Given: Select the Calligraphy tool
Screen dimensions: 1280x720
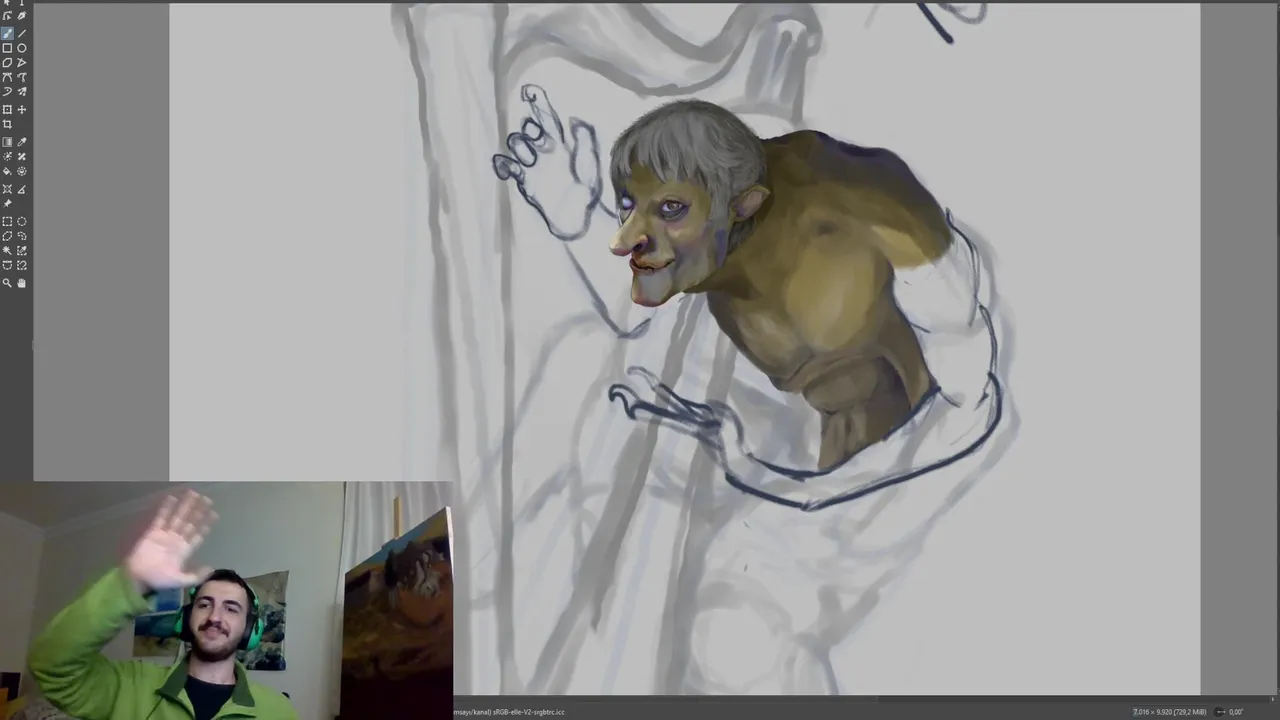Looking at the screenshot, I should [22, 16].
